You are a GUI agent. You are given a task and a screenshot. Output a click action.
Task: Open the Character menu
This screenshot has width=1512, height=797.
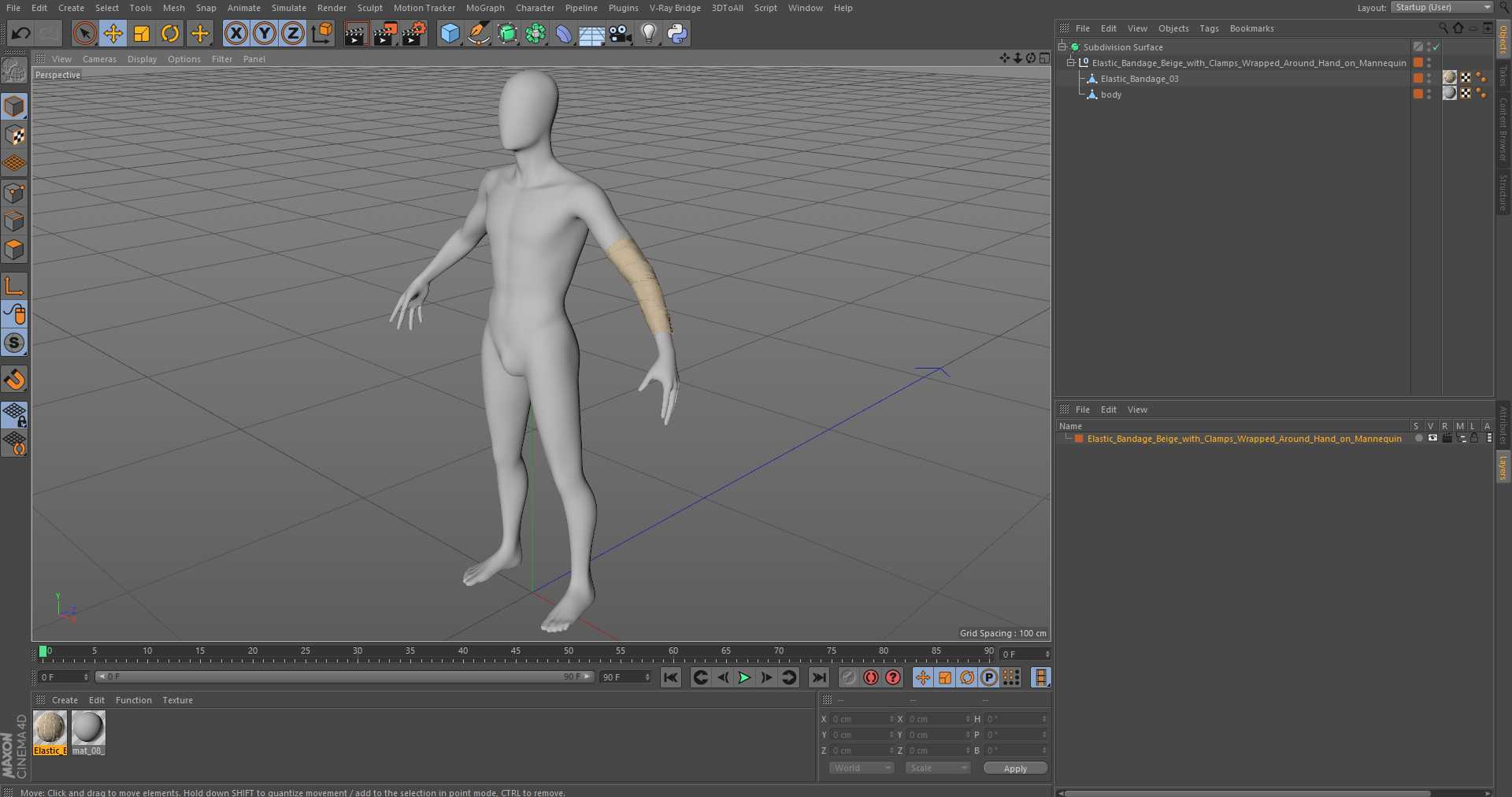(x=535, y=8)
